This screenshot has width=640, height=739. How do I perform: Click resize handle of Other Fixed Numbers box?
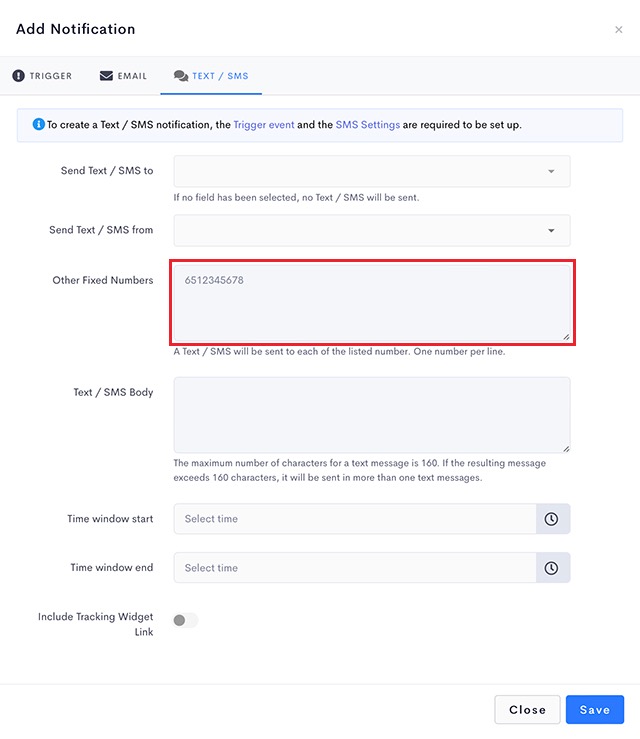coord(566,337)
